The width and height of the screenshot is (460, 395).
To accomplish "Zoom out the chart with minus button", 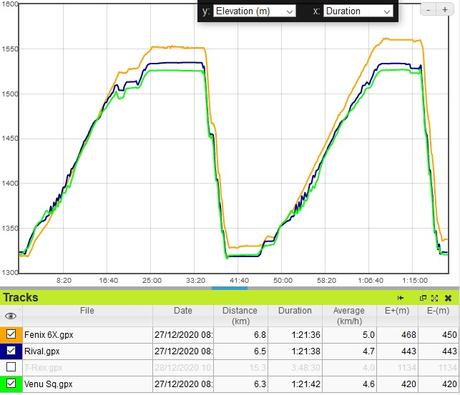I will (x=428, y=10).
